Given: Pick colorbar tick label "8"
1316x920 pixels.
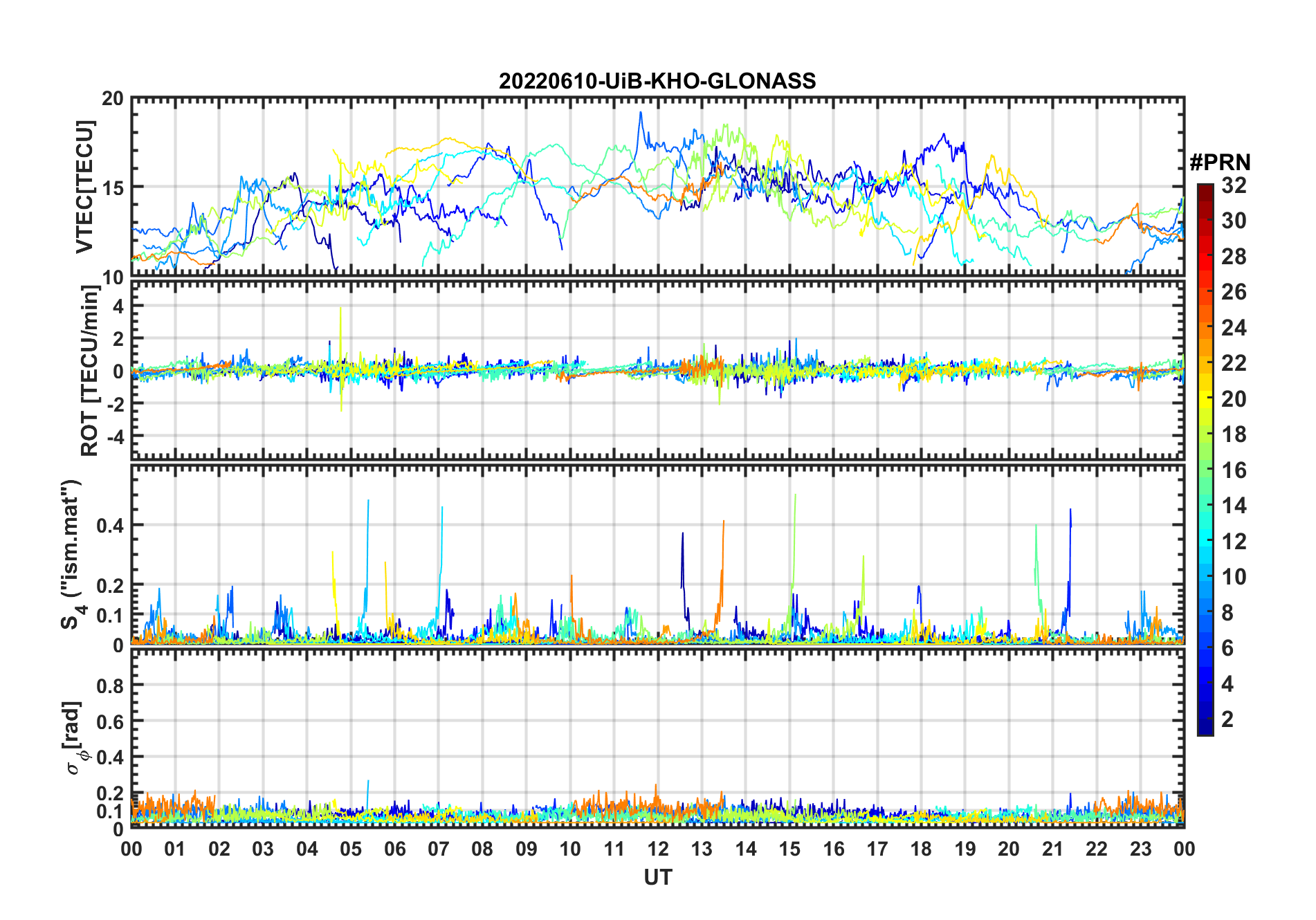Looking at the screenshot, I should click(1227, 612).
